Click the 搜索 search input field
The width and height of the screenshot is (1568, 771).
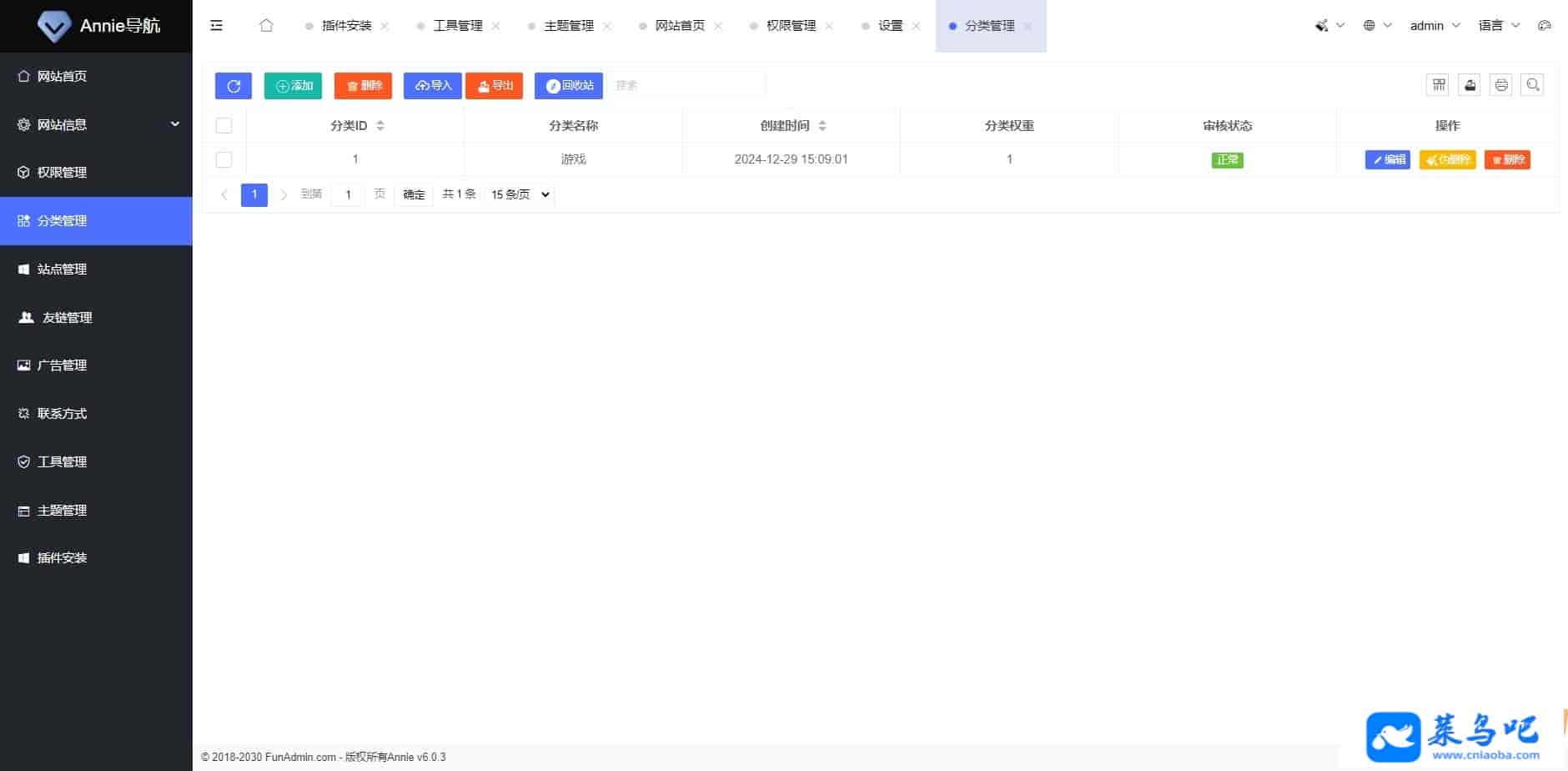[x=686, y=85]
